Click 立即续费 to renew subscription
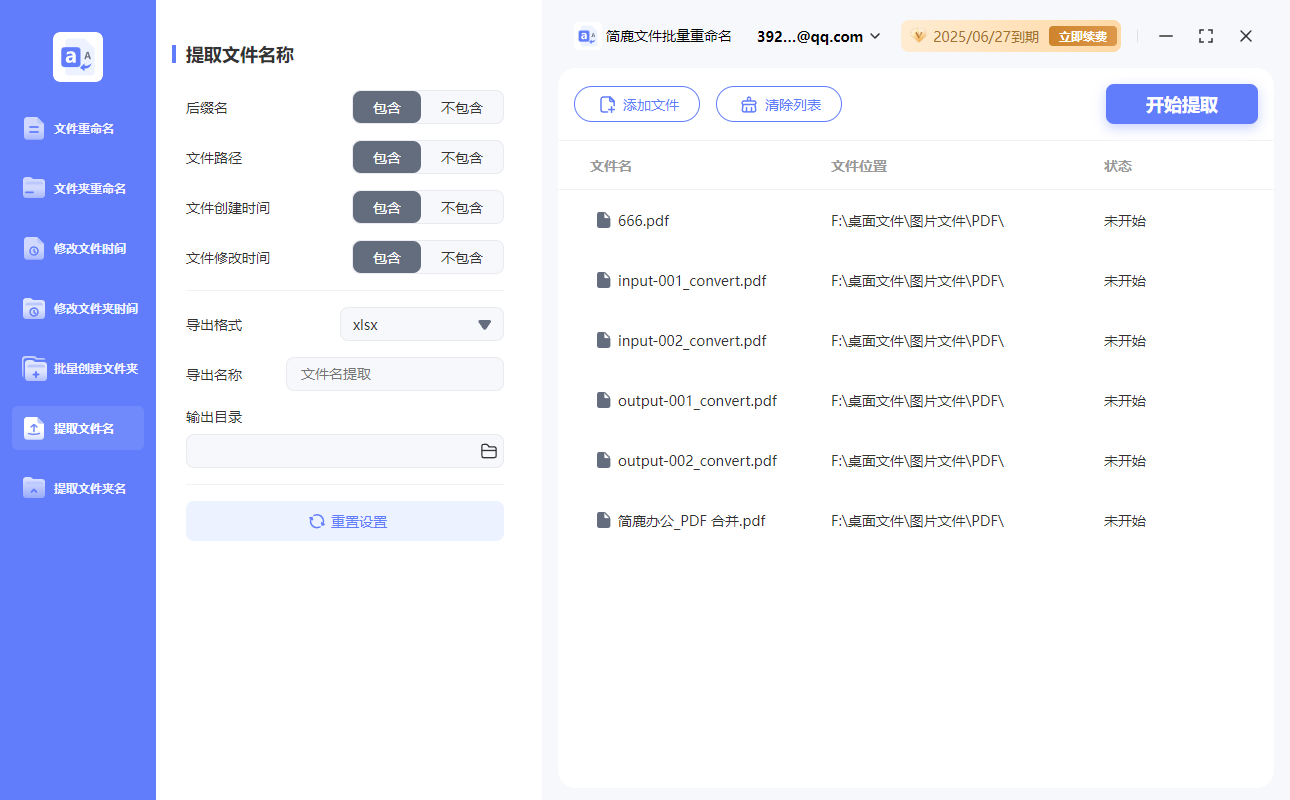1290x800 pixels. click(x=1082, y=35)
